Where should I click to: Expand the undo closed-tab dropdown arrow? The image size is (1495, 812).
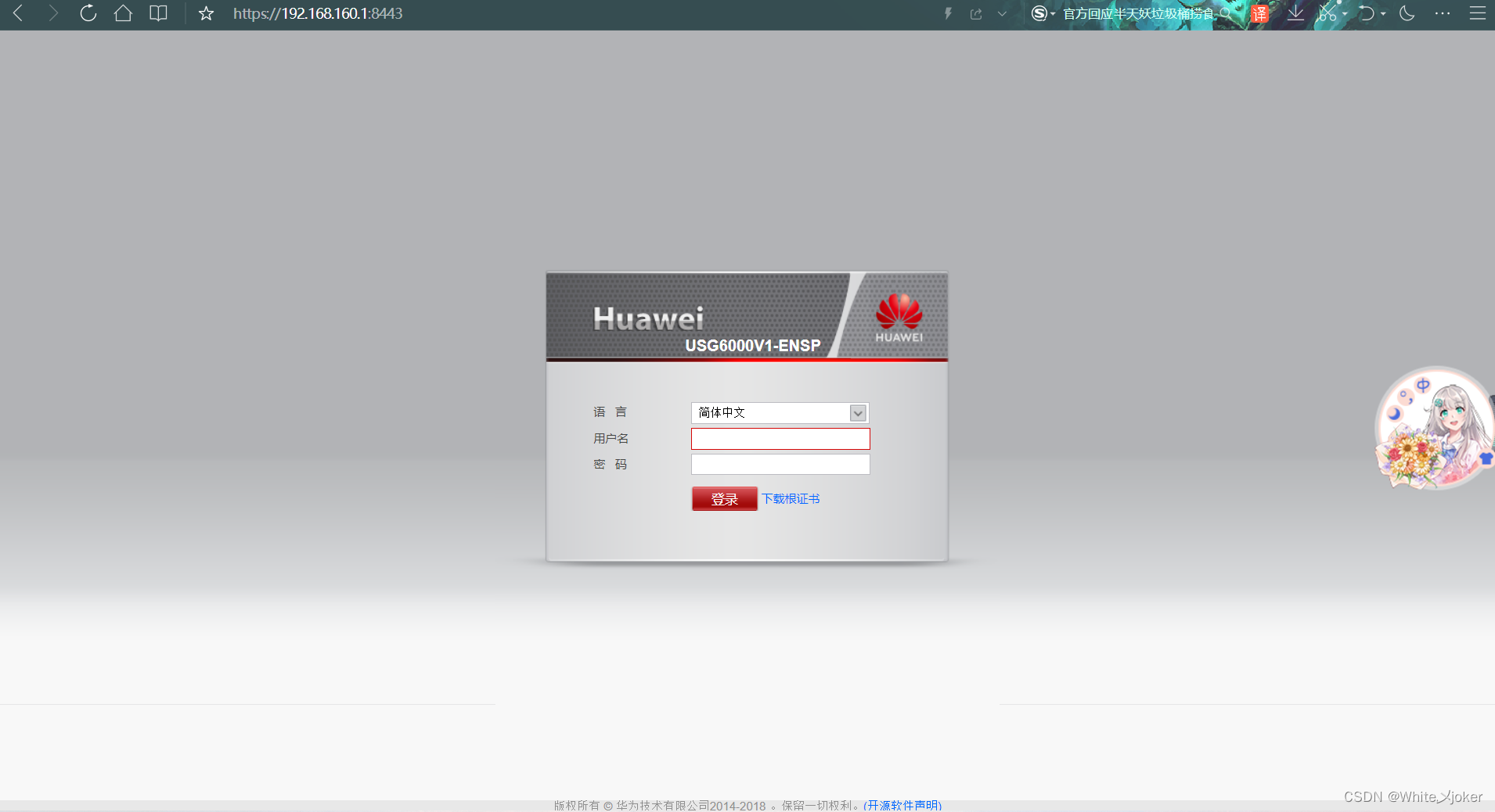pos(1383,14)
